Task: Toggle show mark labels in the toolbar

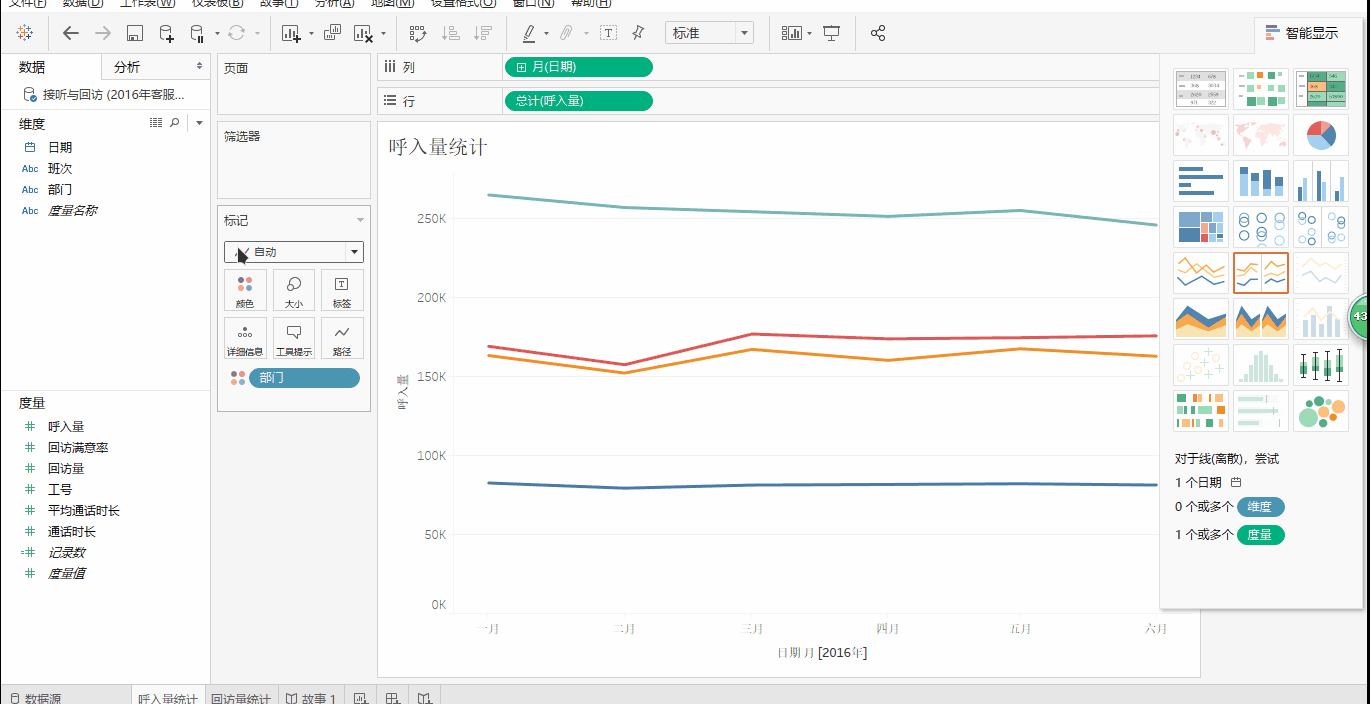Action: click(607, 33)
